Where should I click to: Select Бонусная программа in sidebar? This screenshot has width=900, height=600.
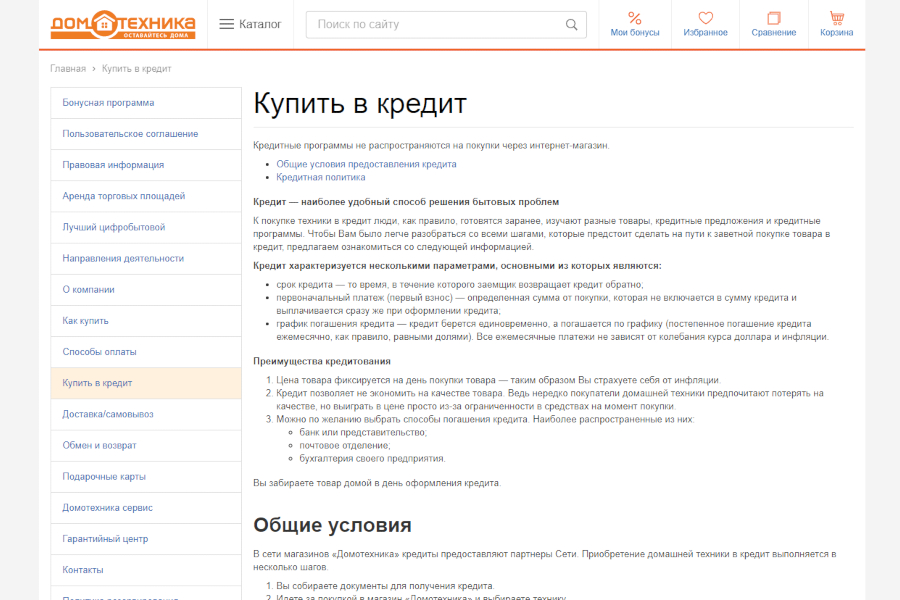(x=108, y=103)
